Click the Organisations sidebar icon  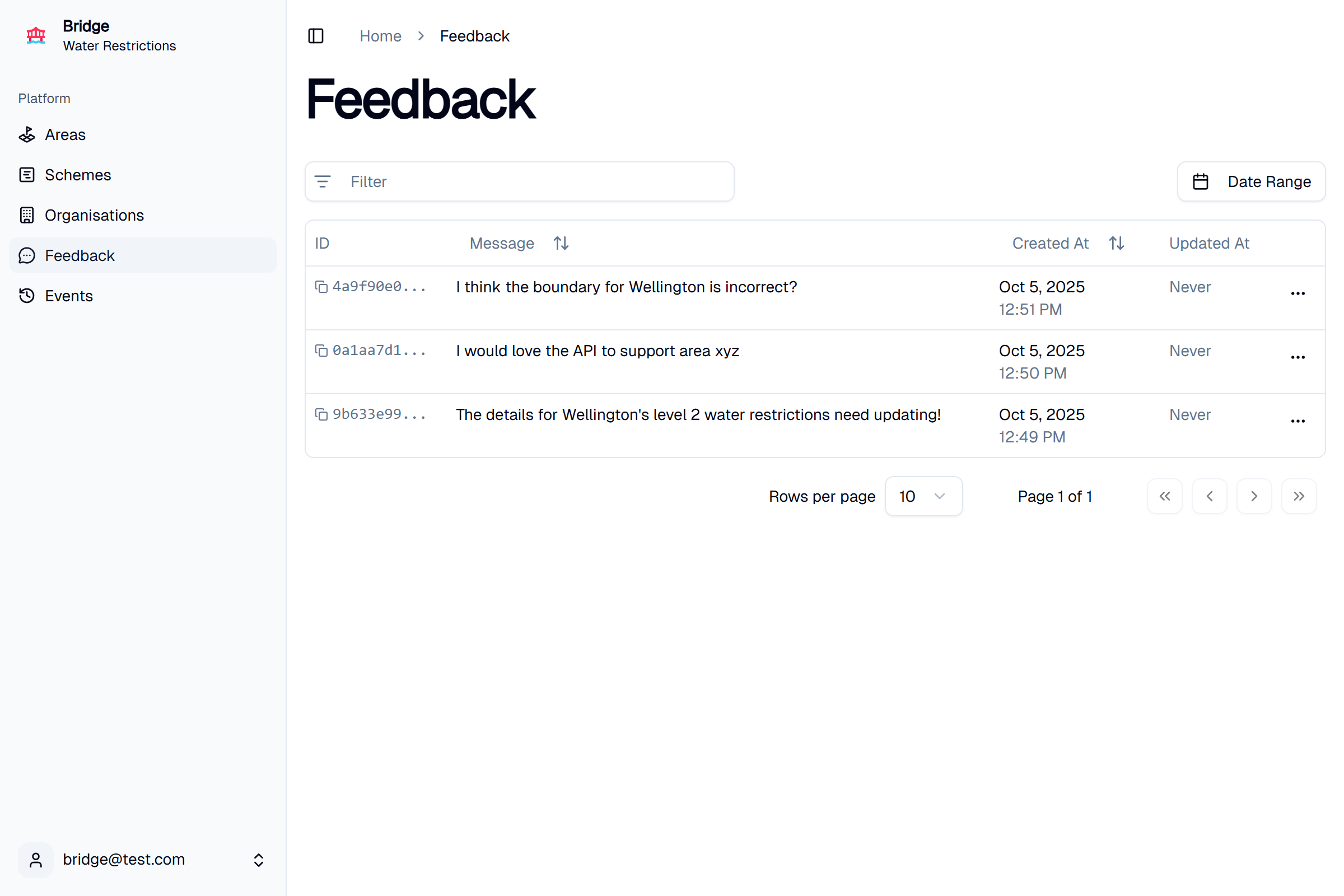tap(27, 215)
